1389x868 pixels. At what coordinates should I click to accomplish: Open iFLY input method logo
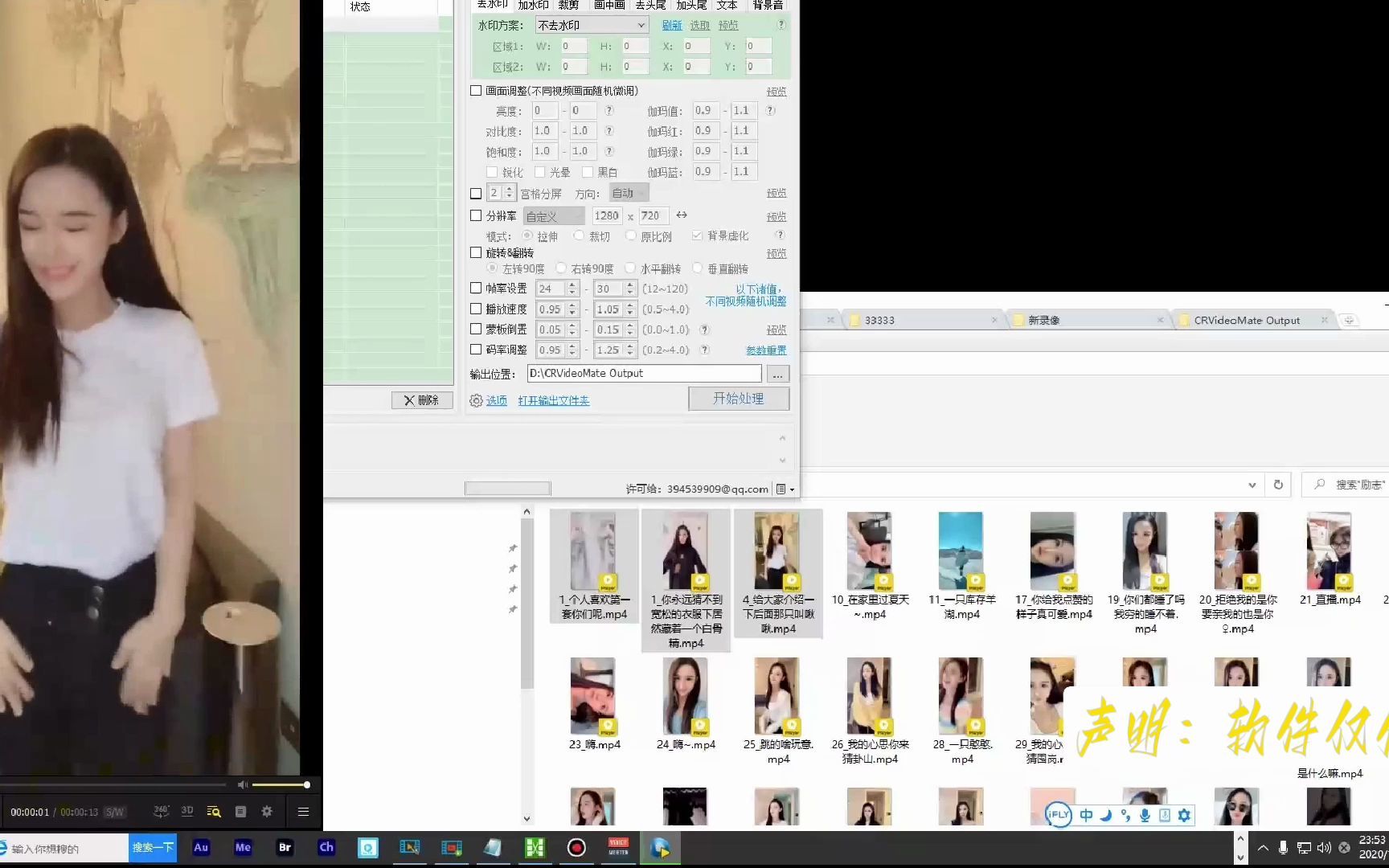(x=1059, y=815)
